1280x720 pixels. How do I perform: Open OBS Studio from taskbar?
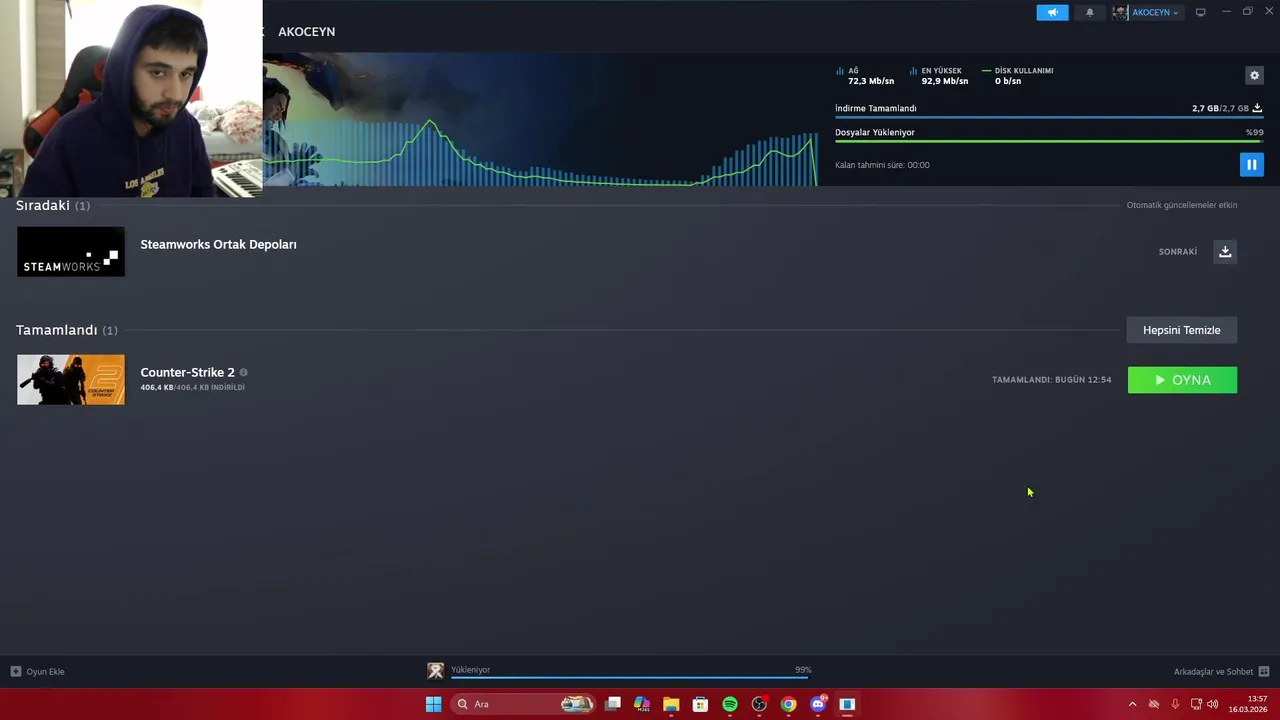click(x=759, y=704)
